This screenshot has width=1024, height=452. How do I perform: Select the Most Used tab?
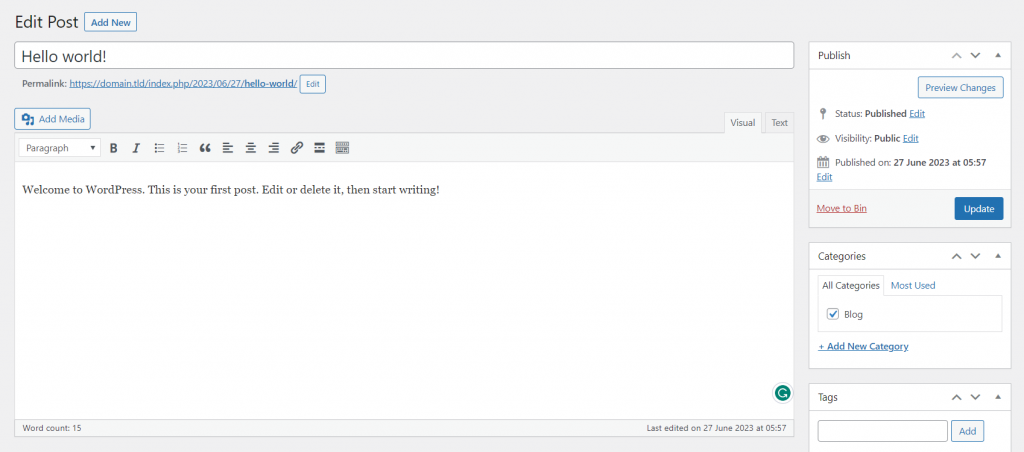913,285
